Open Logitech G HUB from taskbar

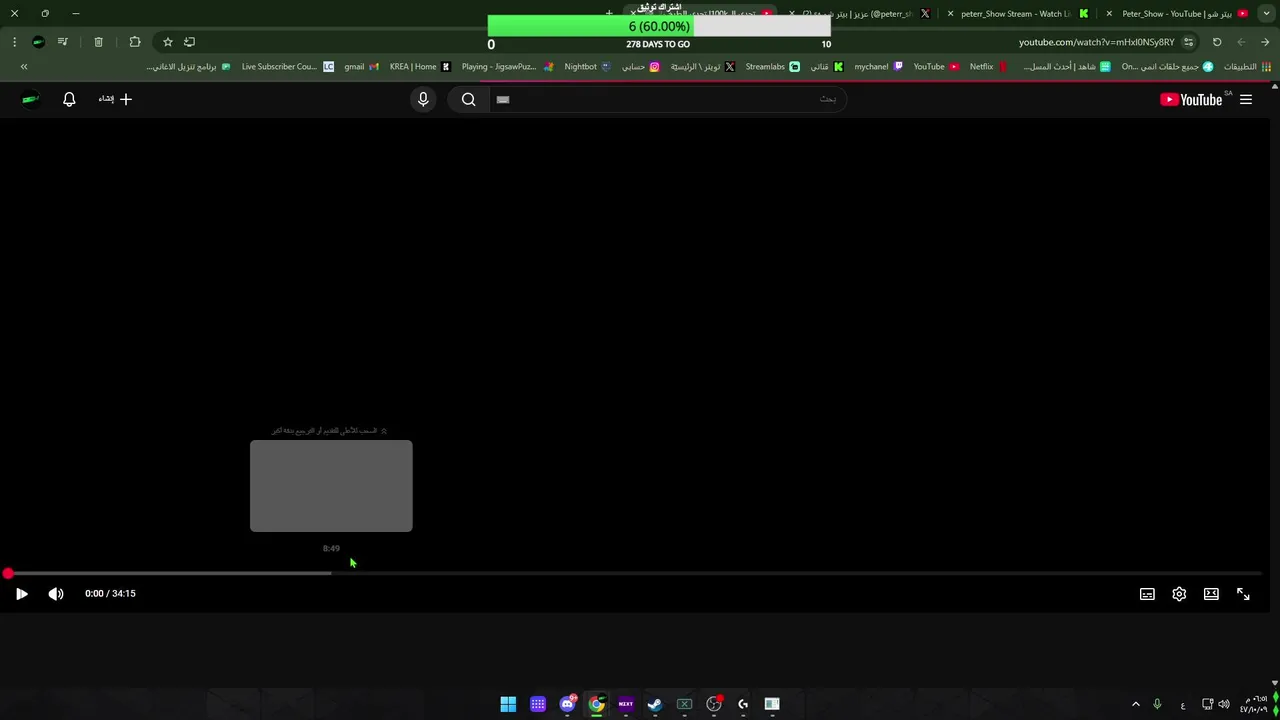coord(743,704)
